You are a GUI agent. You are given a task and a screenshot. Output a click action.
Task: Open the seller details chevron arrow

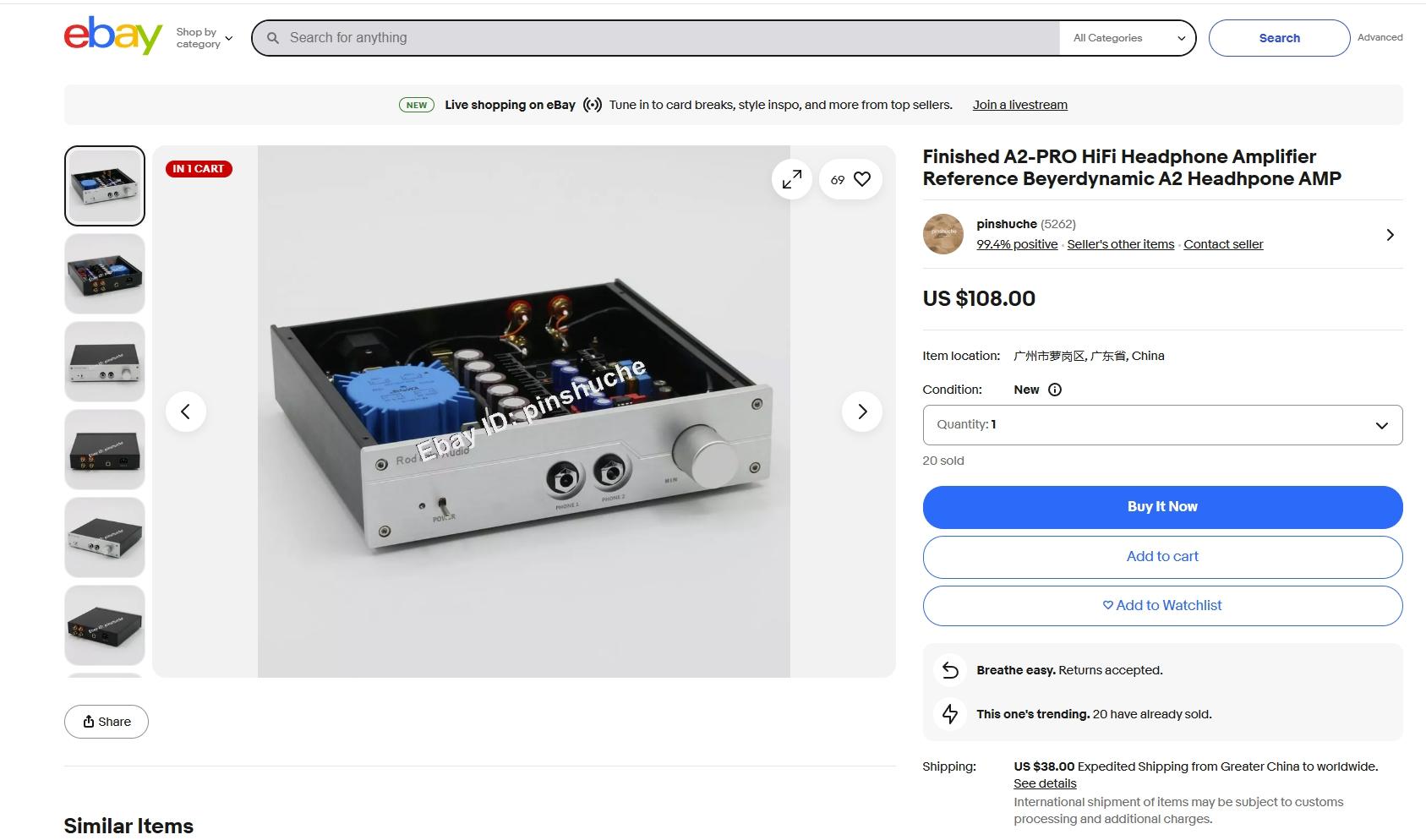1390,235
